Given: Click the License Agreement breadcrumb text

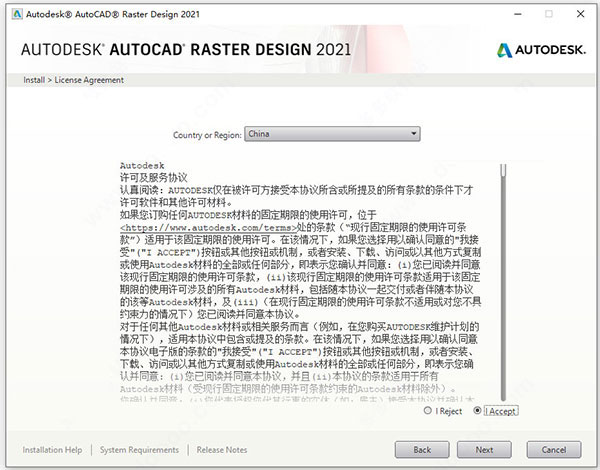Looking at the screenshot, I should click(x=89, y=80).
